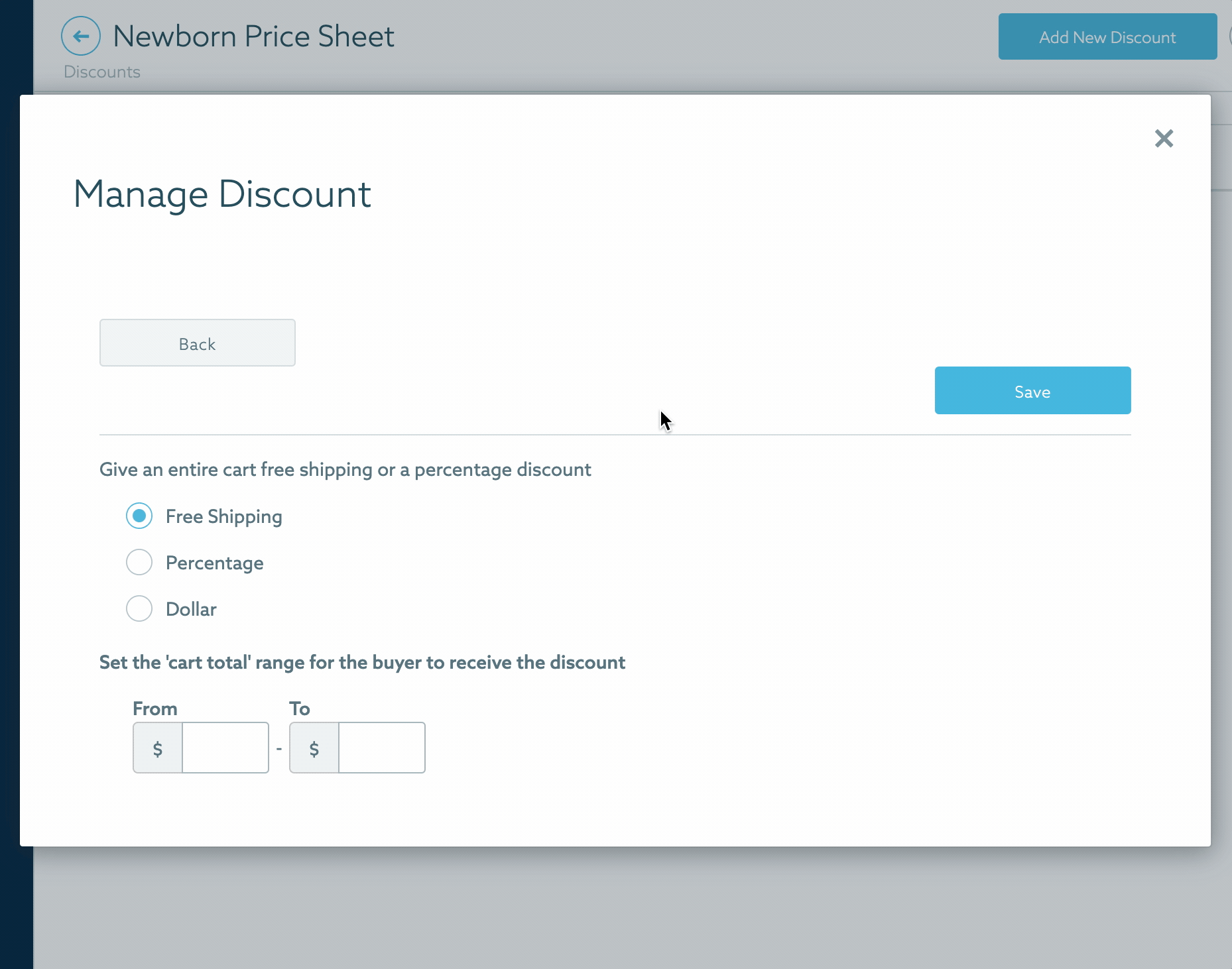The image size is (1232, 969).
Task: Click the Newborn Price Sheet page title
Action: (x=254, y=36)
